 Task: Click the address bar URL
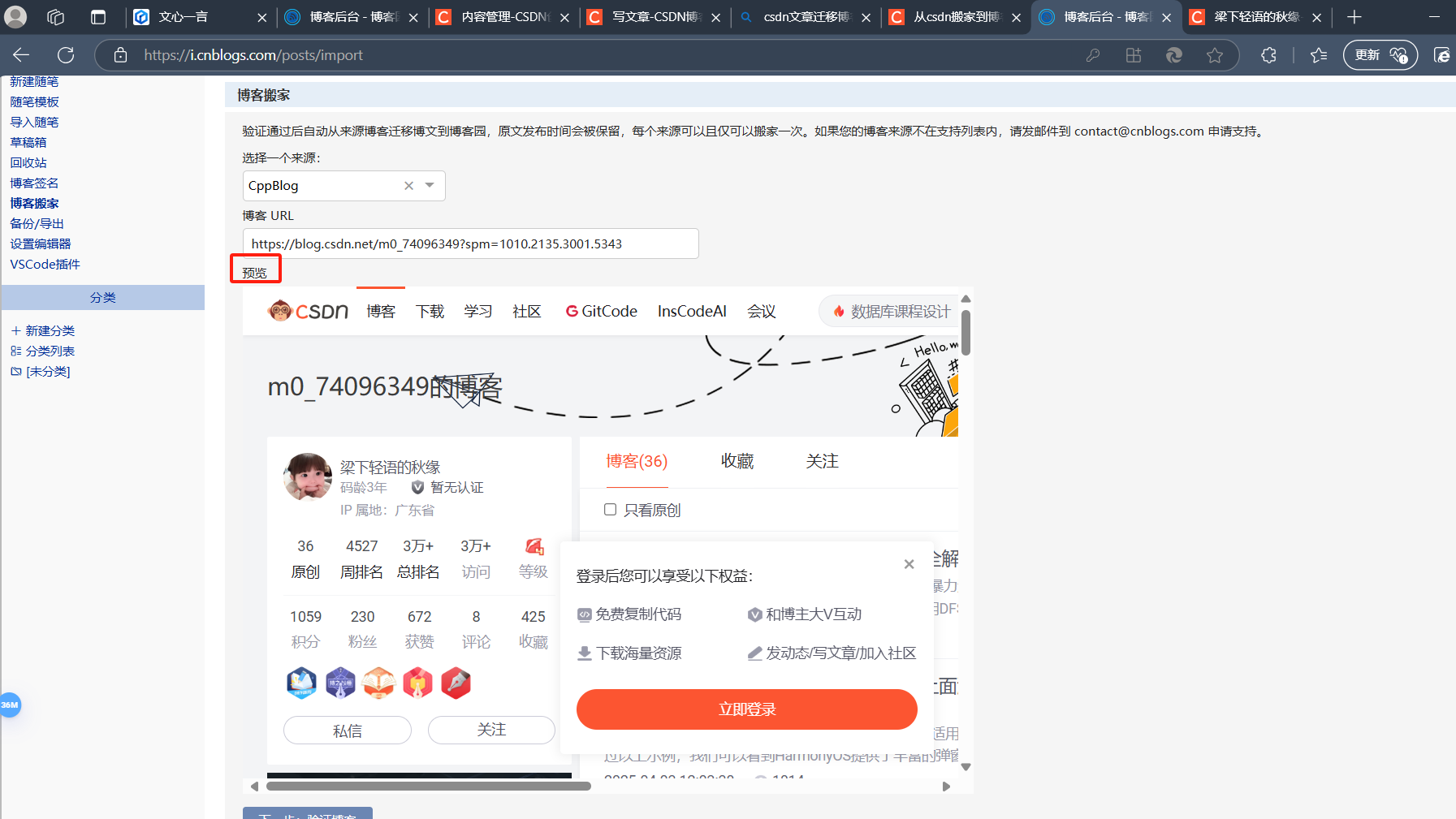pos(253,55)
